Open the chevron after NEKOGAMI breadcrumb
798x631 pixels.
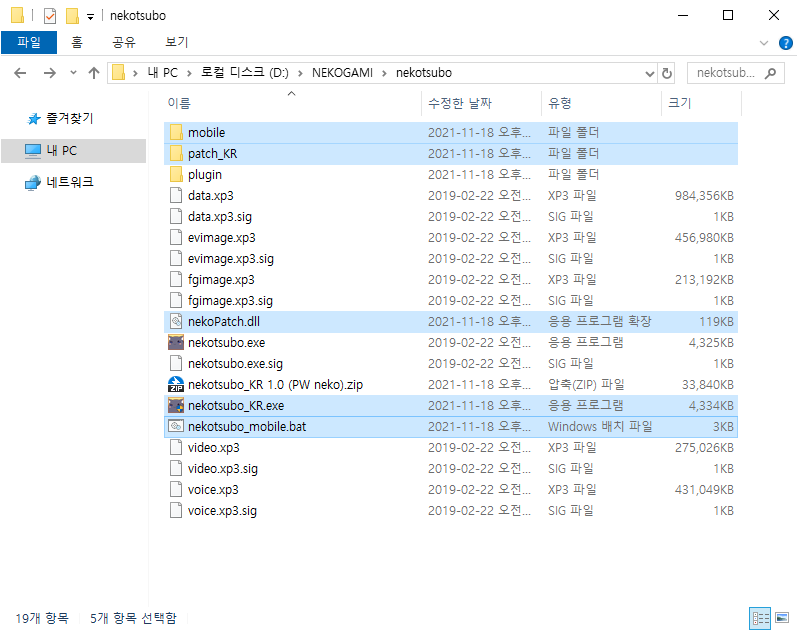[x=384, y=73]
